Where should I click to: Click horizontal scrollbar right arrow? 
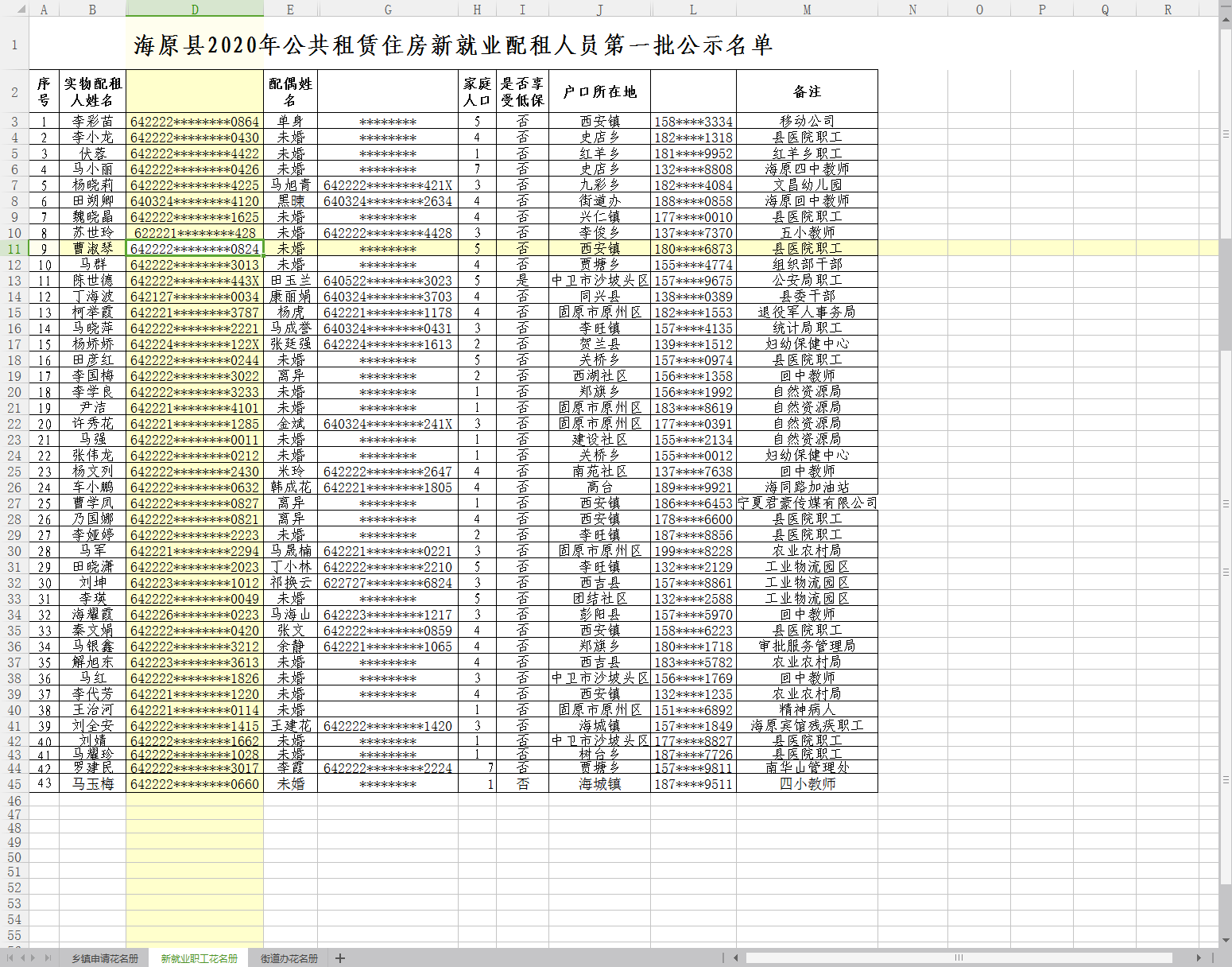(x=1199, y=958)
